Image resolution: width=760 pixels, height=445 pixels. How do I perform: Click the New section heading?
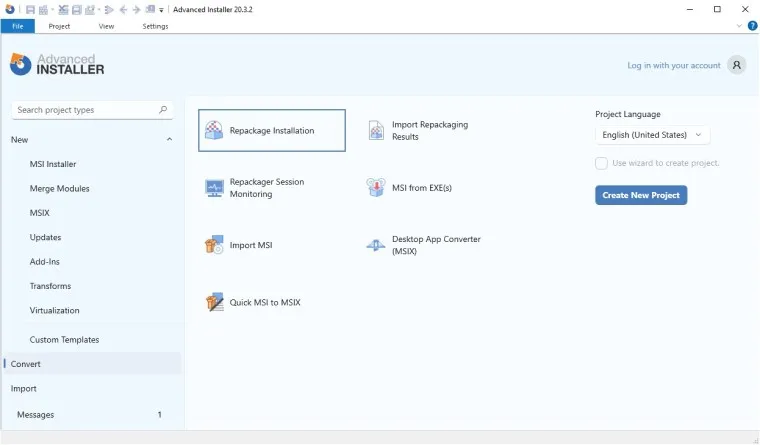[x=19, y=140]
